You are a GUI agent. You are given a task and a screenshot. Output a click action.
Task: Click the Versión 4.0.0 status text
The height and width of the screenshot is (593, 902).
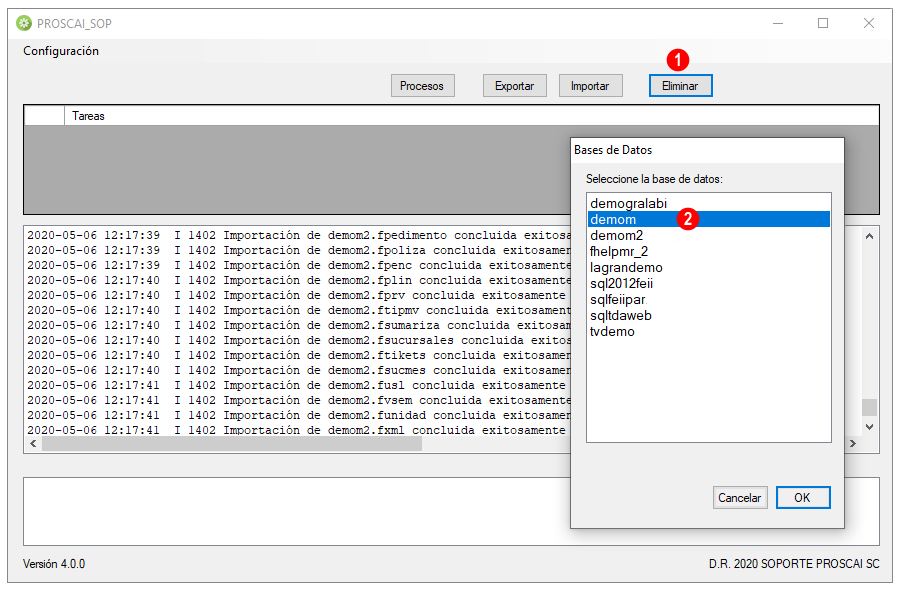click(54, 564)
